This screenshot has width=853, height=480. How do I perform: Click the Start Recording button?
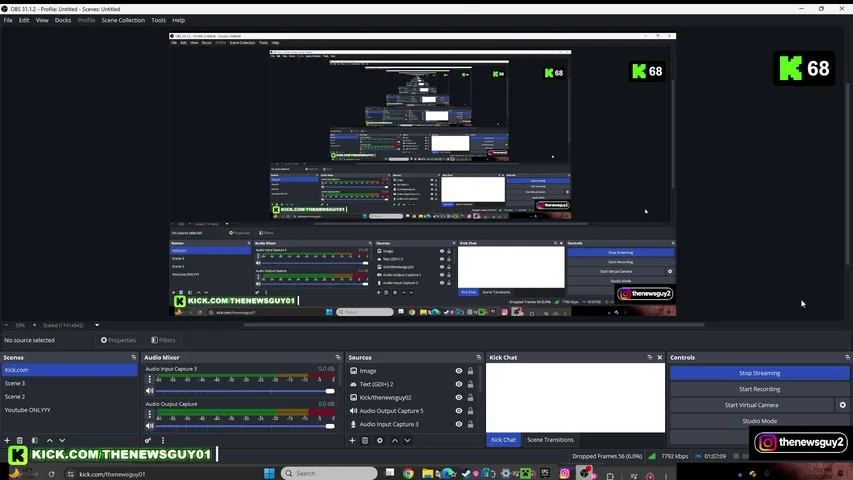[x=759, y=389]
